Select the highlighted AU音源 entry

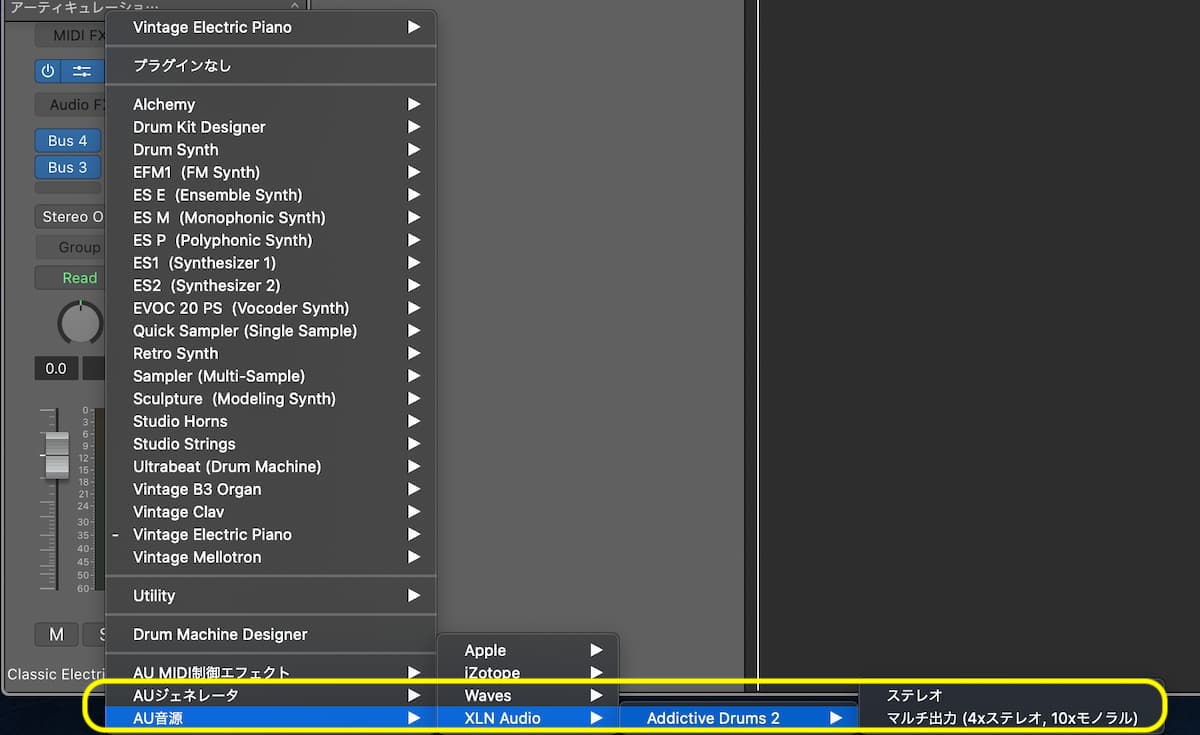(x=272, y=717)
